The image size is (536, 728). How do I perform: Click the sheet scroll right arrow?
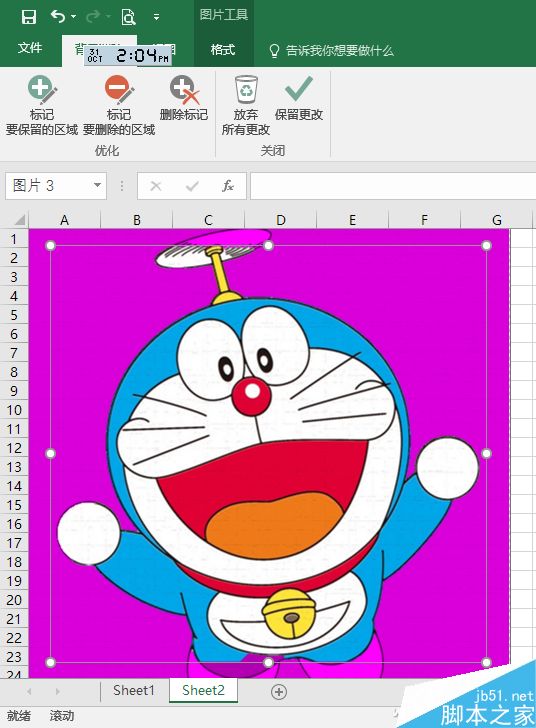click(58, 691)
